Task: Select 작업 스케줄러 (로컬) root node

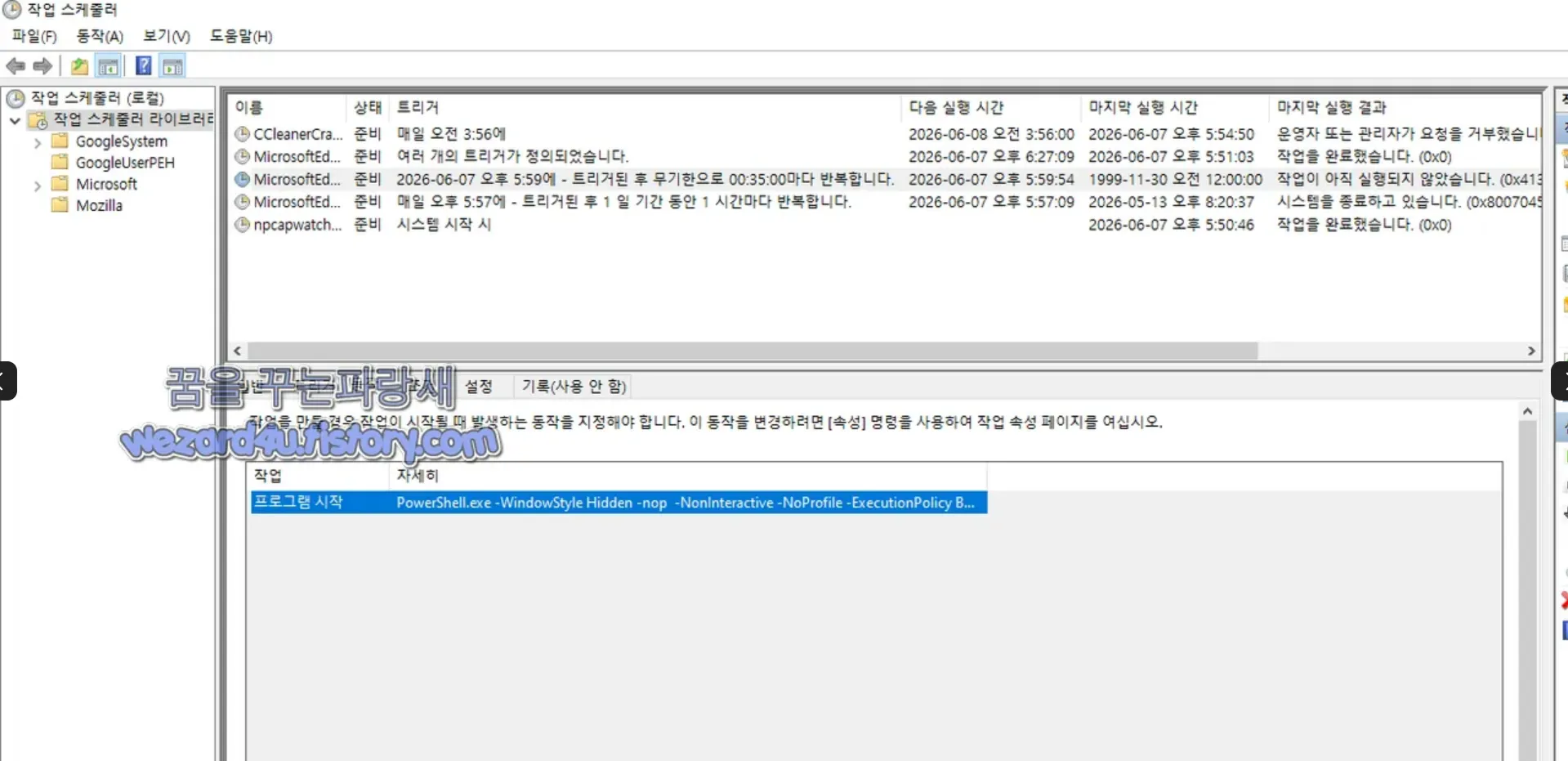Action: tap(97, 98)
